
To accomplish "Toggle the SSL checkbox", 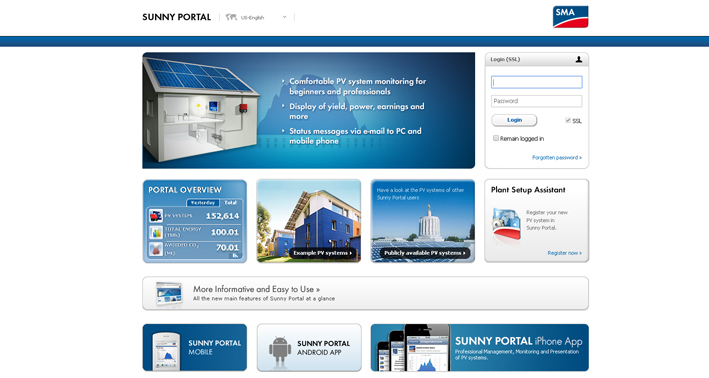I will (568, 120).
